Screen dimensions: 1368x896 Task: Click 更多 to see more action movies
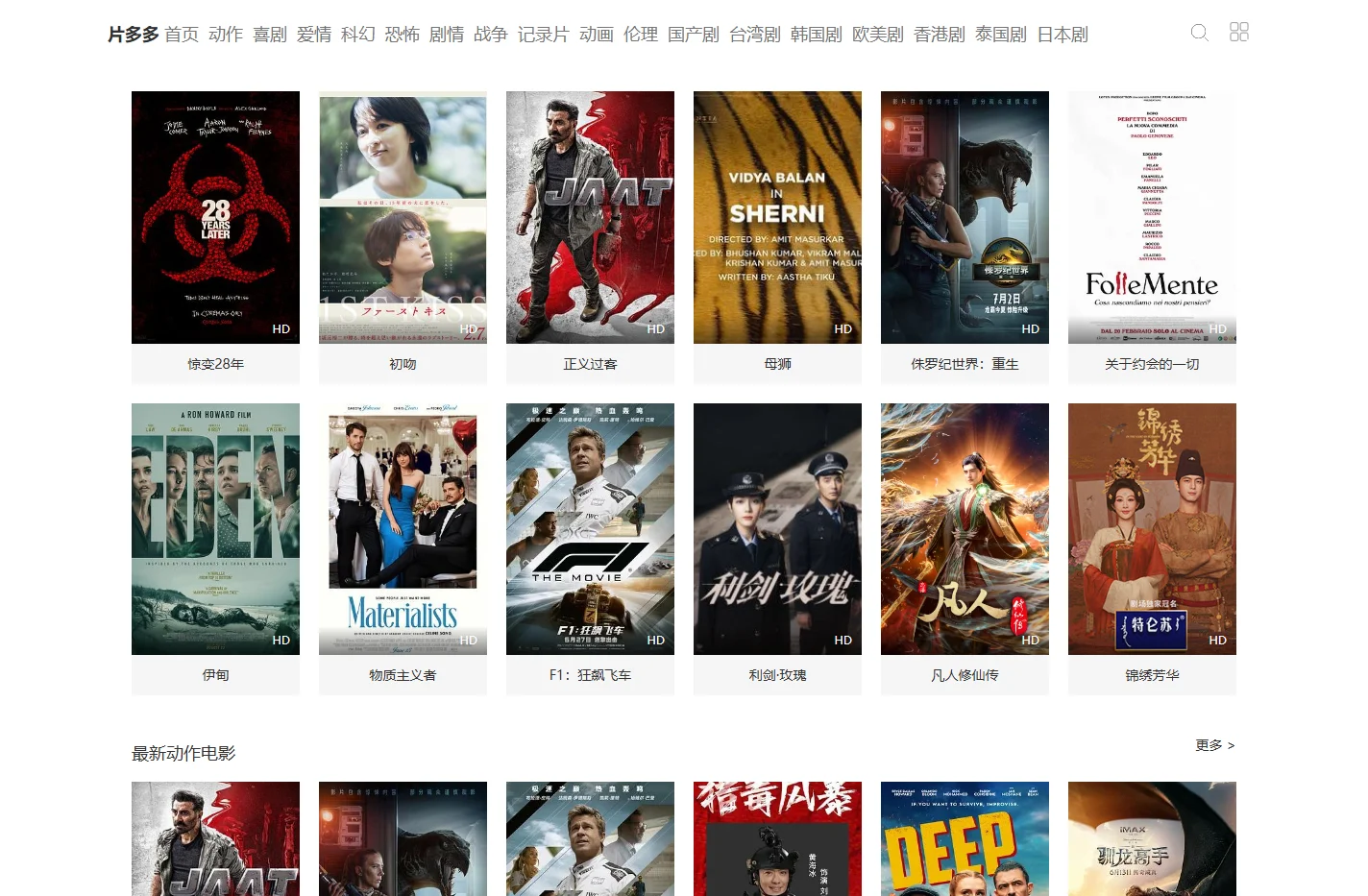(1214, 745)
